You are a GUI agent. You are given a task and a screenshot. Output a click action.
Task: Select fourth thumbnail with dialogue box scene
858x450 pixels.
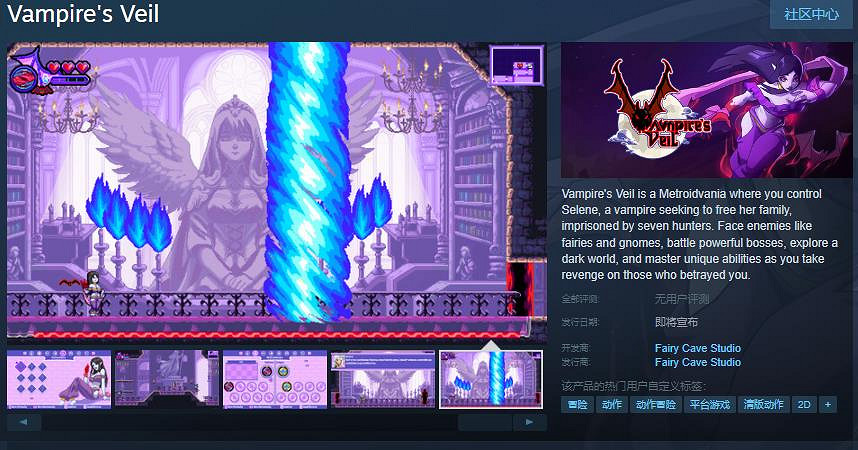click(x=383, y=379)
